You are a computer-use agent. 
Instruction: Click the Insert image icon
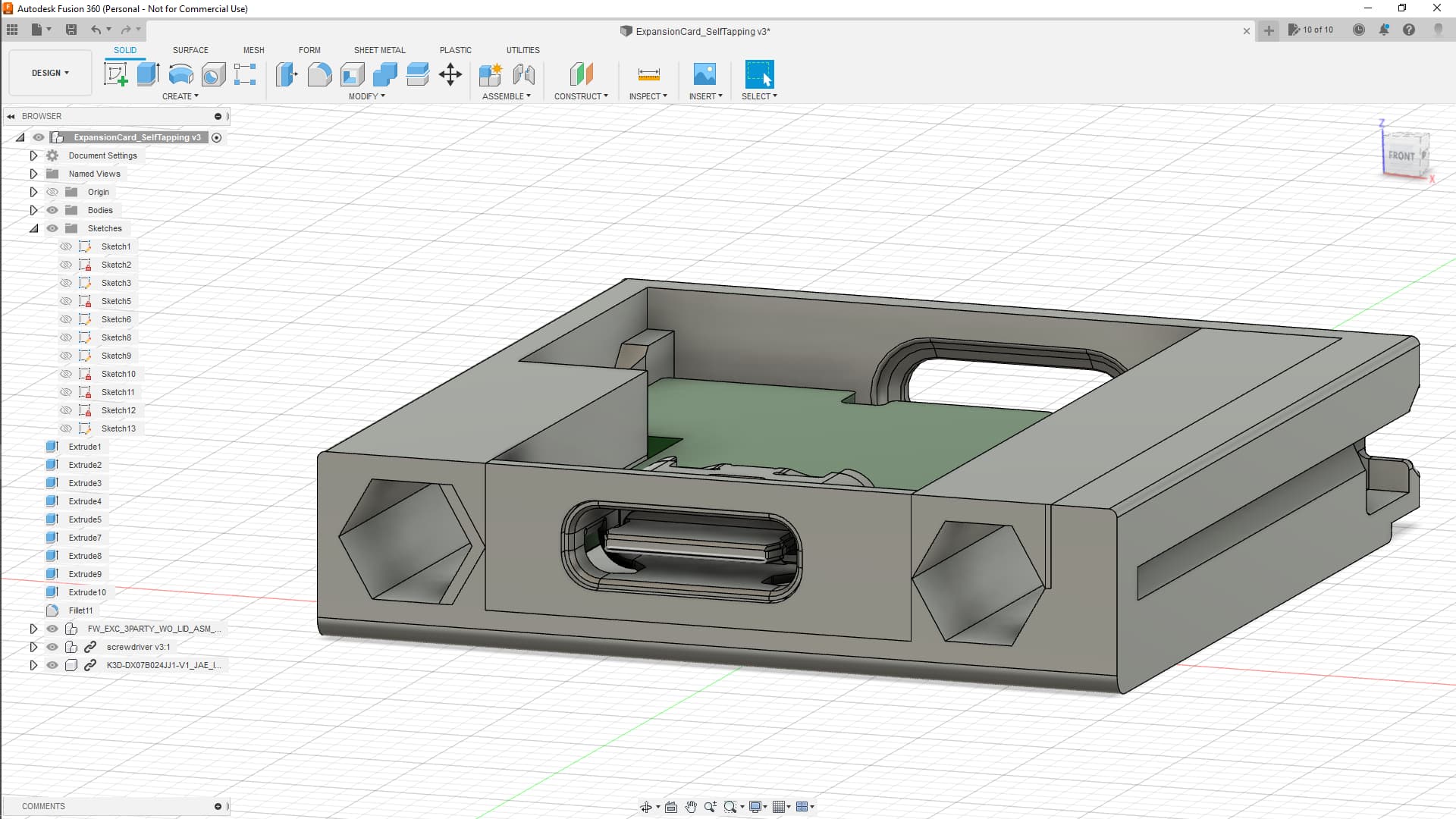(704, 74)
